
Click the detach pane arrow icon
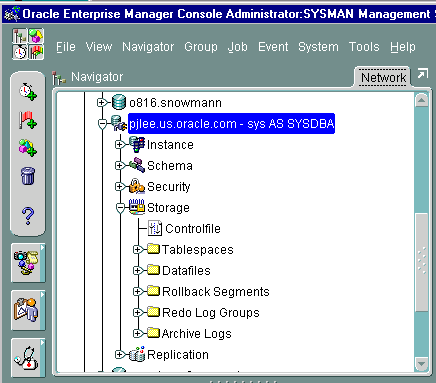tap(422, 73)
